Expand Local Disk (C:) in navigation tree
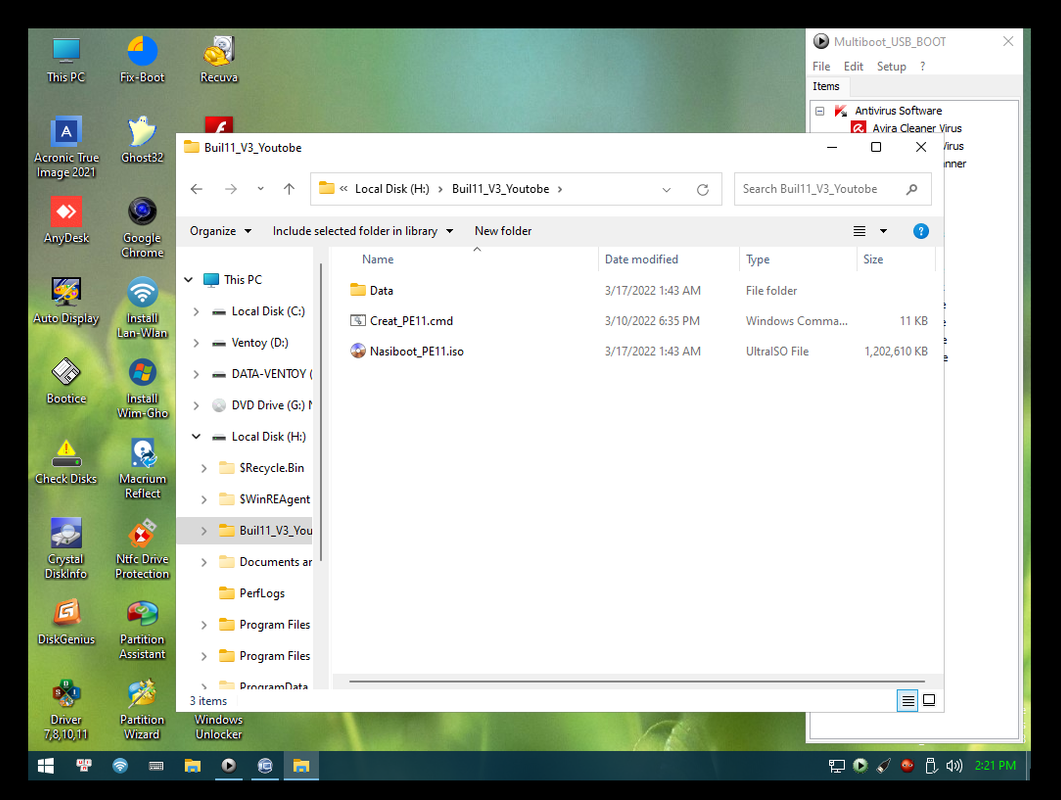Viewport: 1061px width, 800px height. coord(196,311)
